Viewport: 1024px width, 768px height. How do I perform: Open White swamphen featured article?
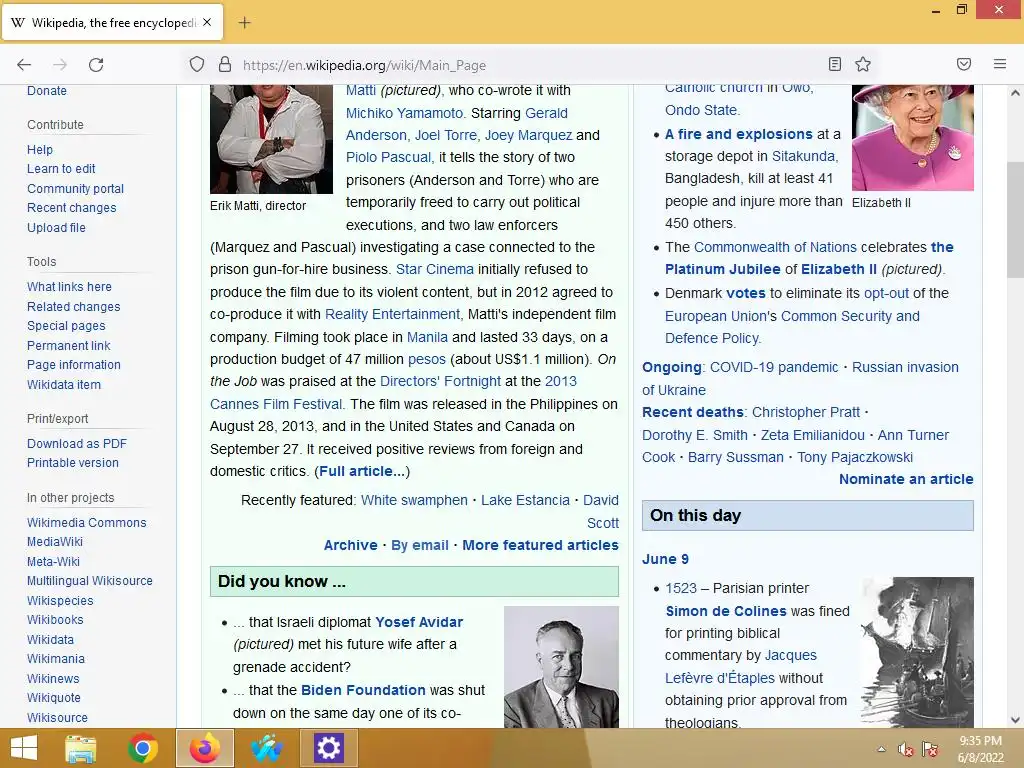click(x=414, y=500)
